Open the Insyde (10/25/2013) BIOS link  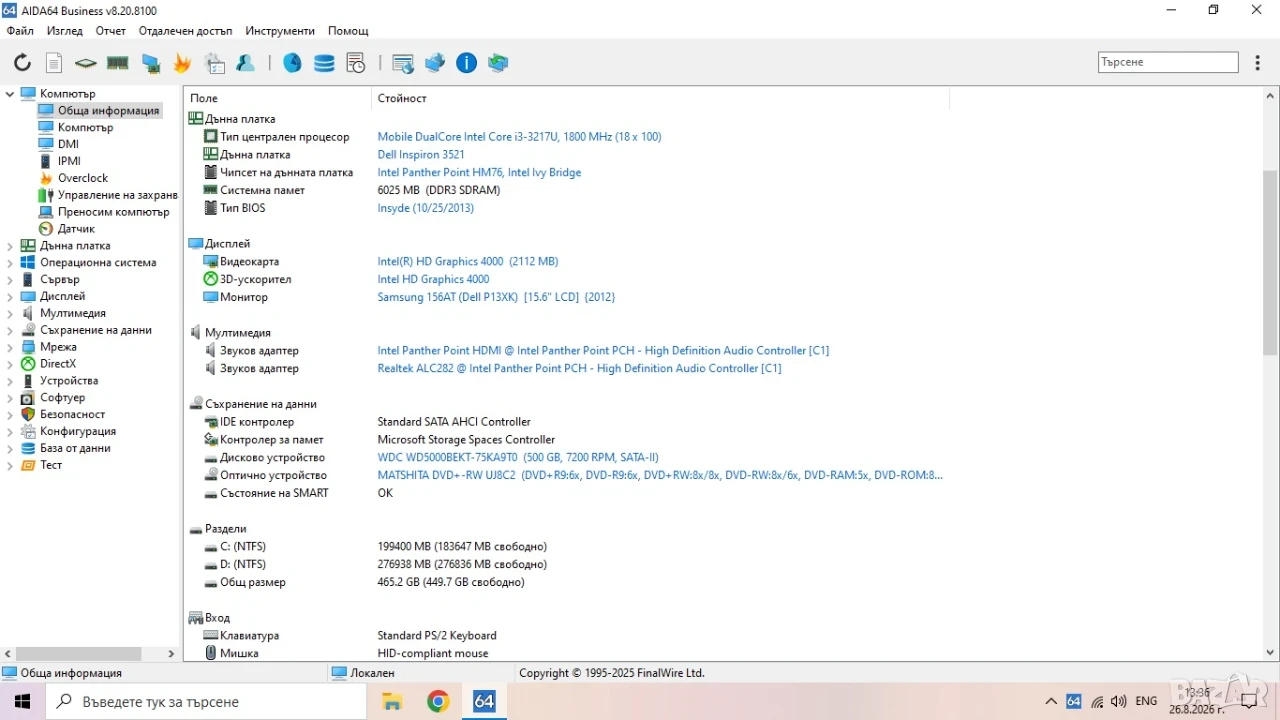(426, 208)
